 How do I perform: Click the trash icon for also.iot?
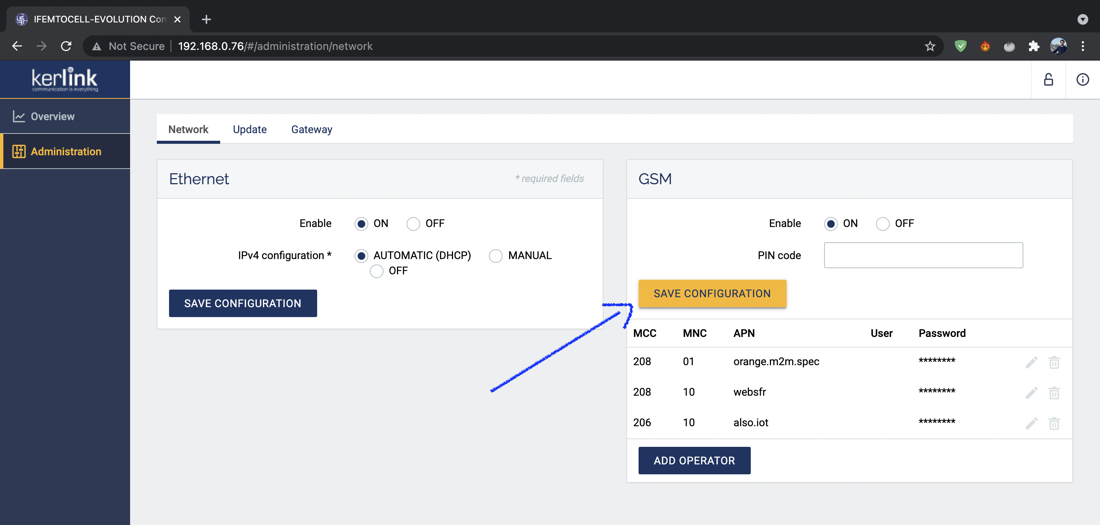(x=1054, y=423)
